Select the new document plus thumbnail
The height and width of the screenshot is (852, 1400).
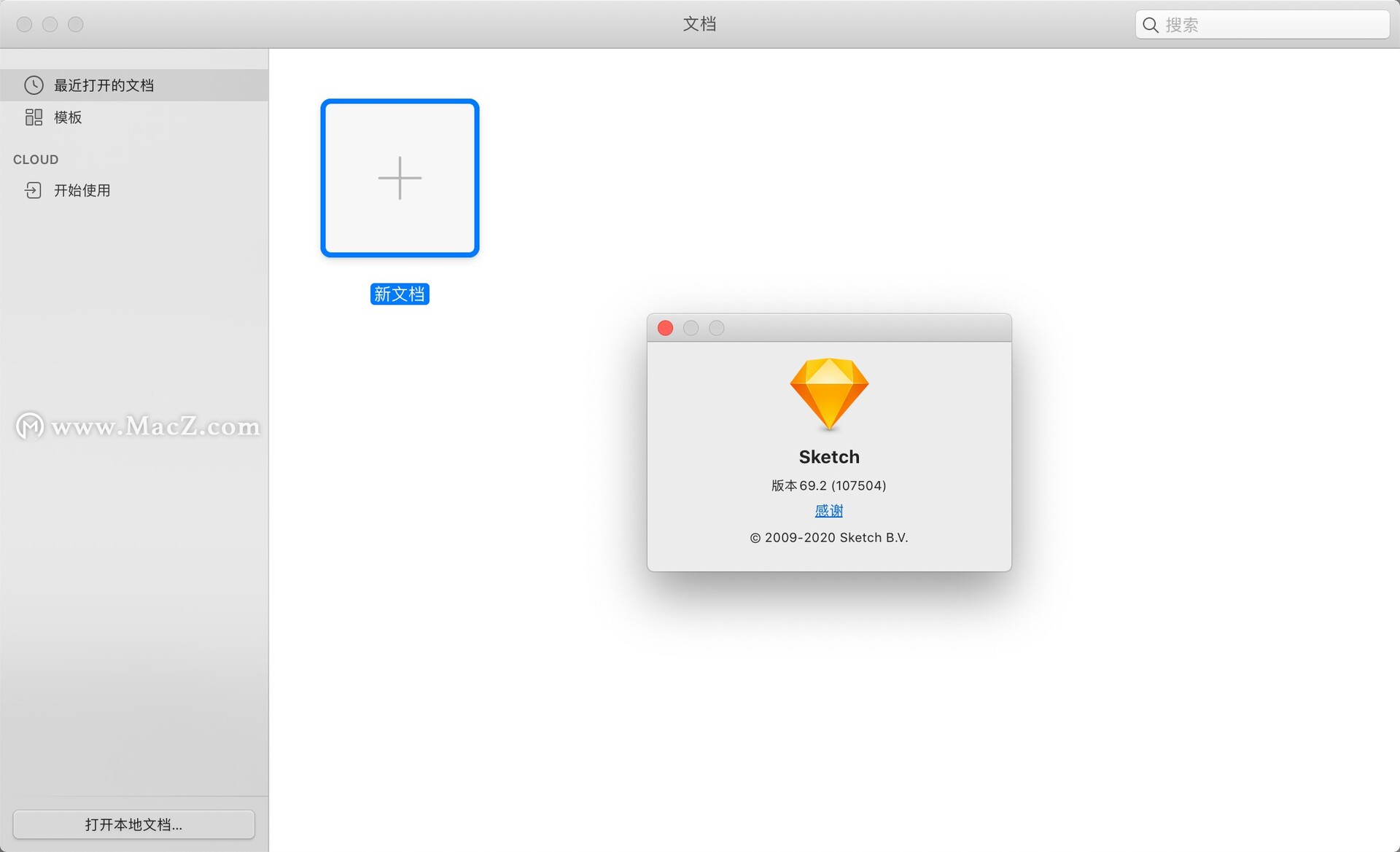pyautogui.click(x=400, y=178)
